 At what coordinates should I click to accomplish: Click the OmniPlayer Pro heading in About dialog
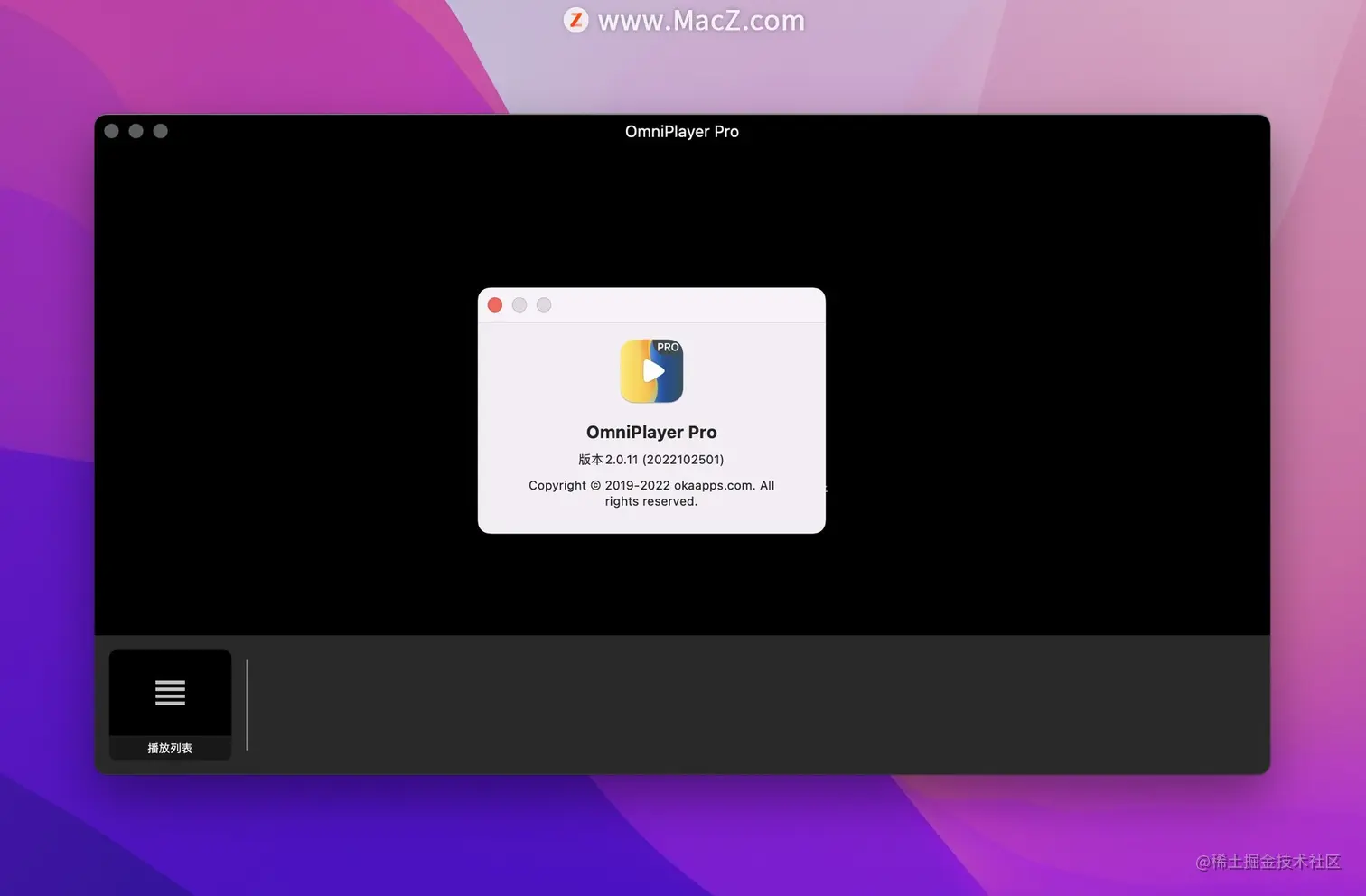tap(651, 433)
